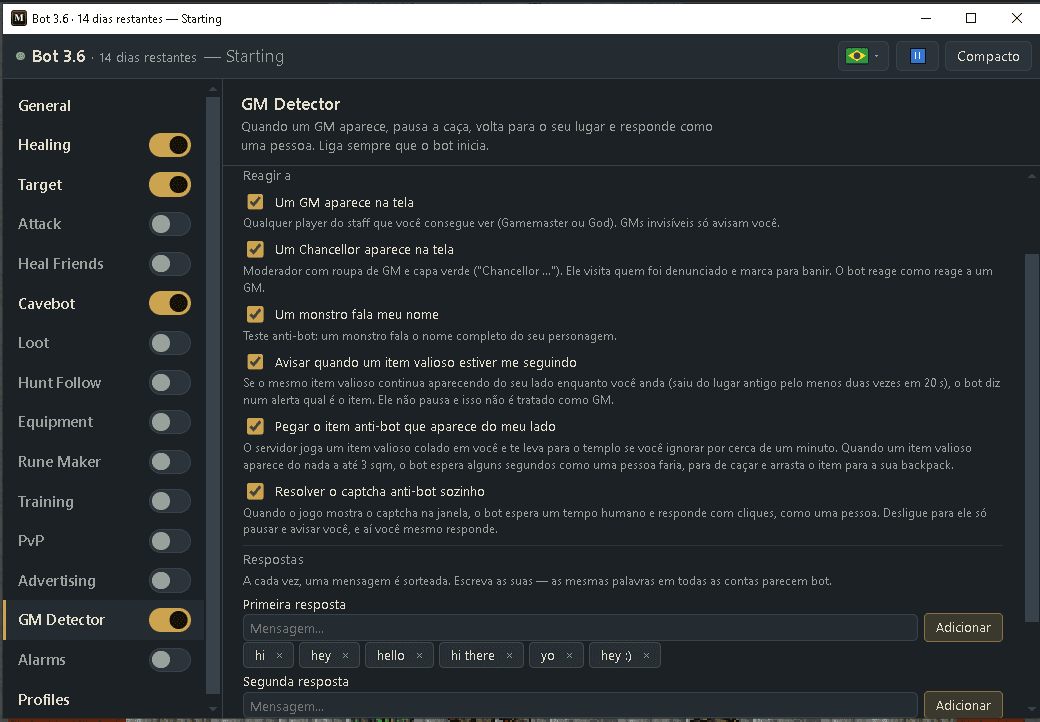Focus the Segunda resposta message field
1040x722 pixels.
[580, 705]
